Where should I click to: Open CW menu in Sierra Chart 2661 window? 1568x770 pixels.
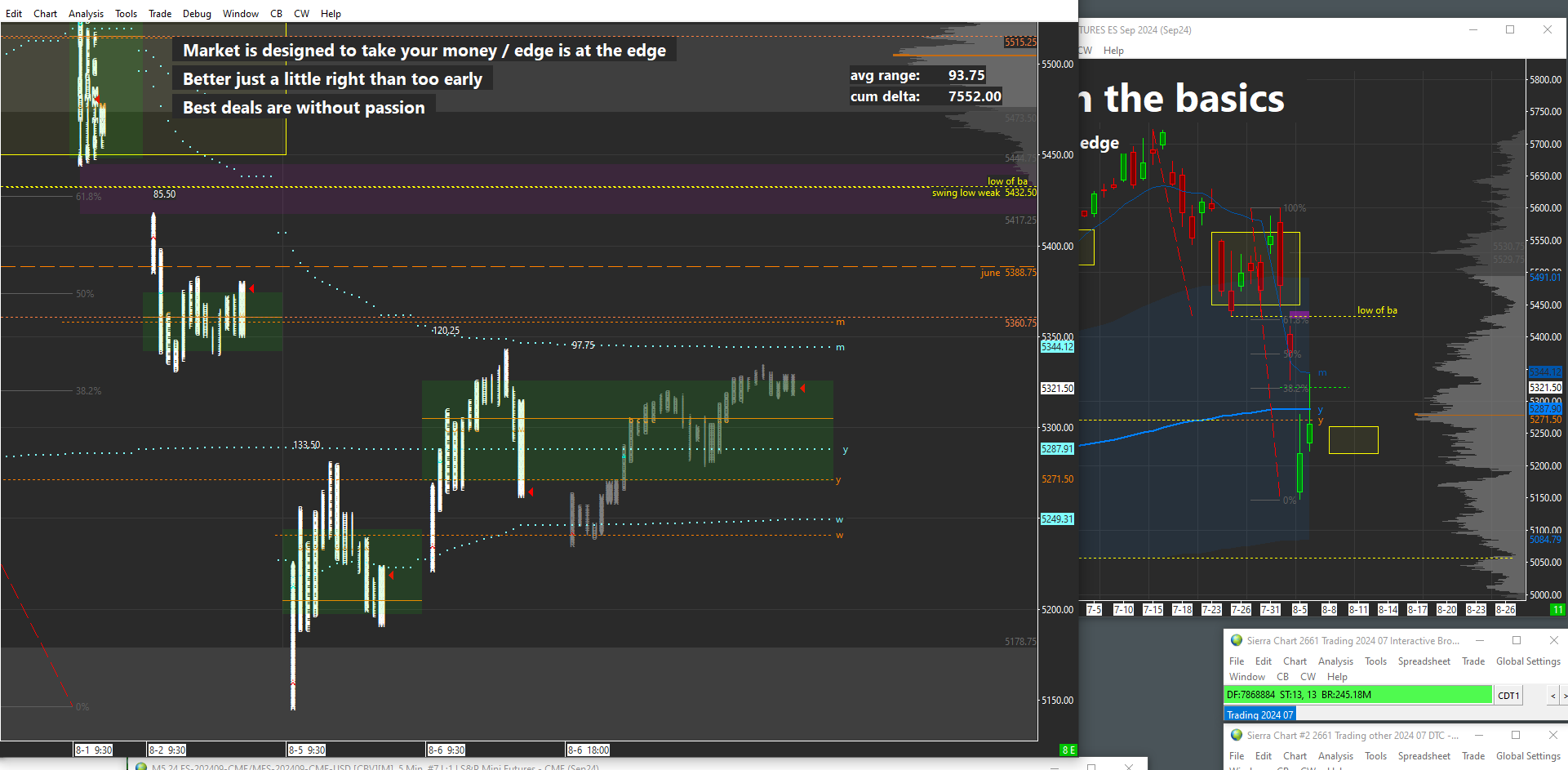pos(1308,677)
